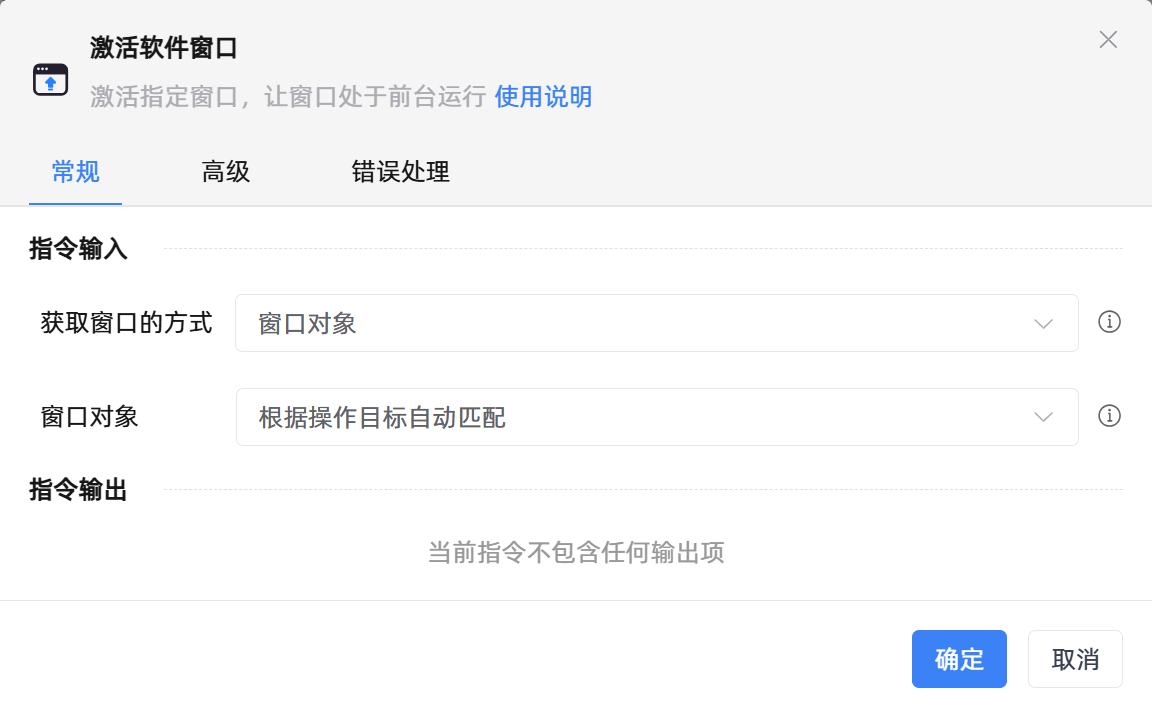
Task: Expand the 获取窗口的方式 chevron arrow
Action: (x=1043, y=322)
